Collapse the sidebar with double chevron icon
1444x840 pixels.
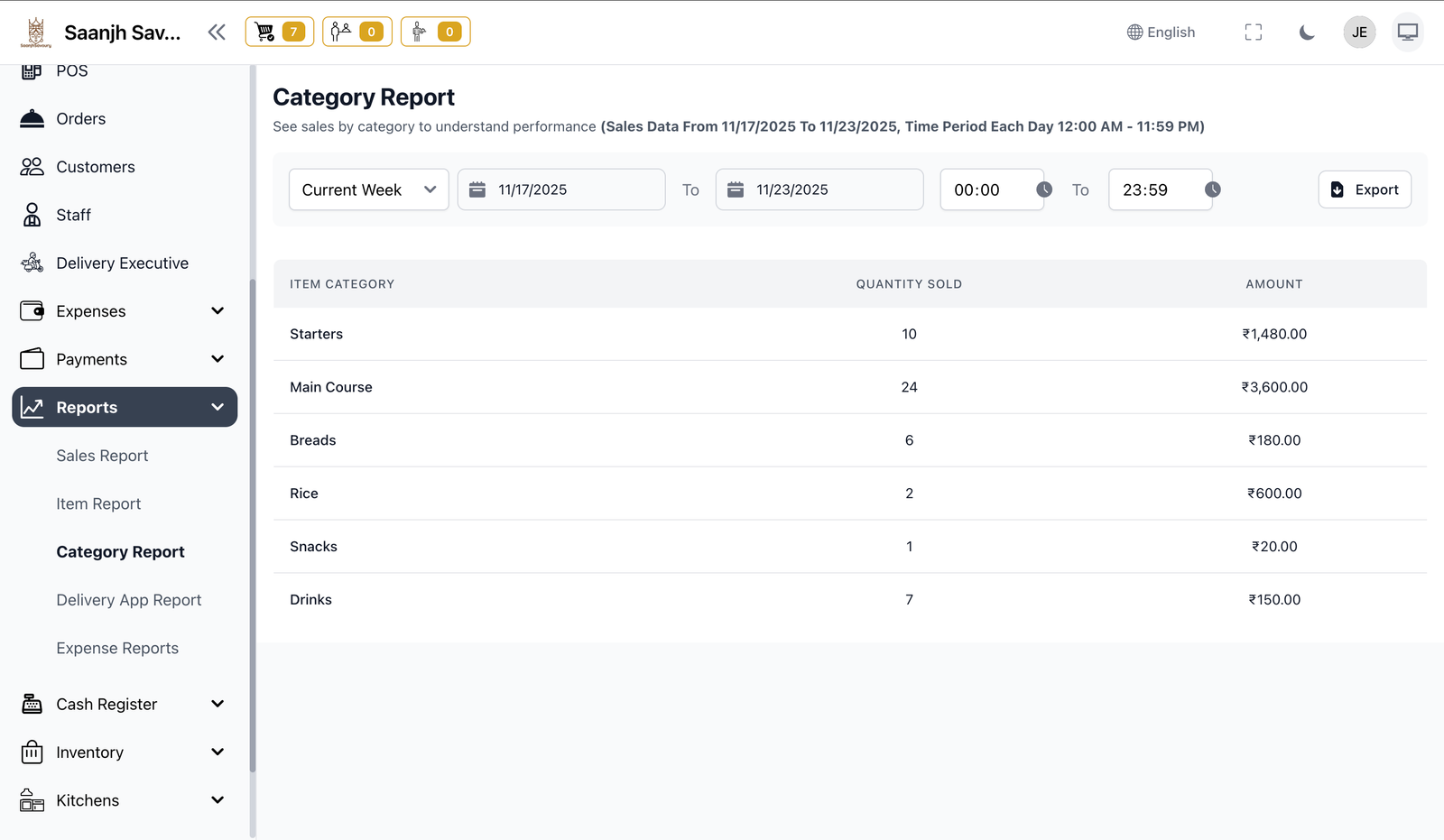(x=217, y=32)
